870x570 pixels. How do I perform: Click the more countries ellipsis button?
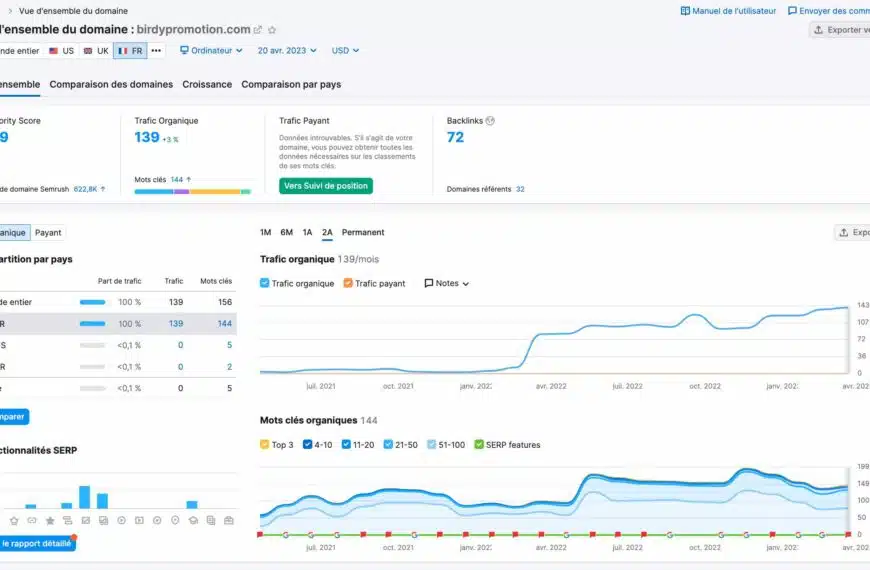click(x=156, y=50)
